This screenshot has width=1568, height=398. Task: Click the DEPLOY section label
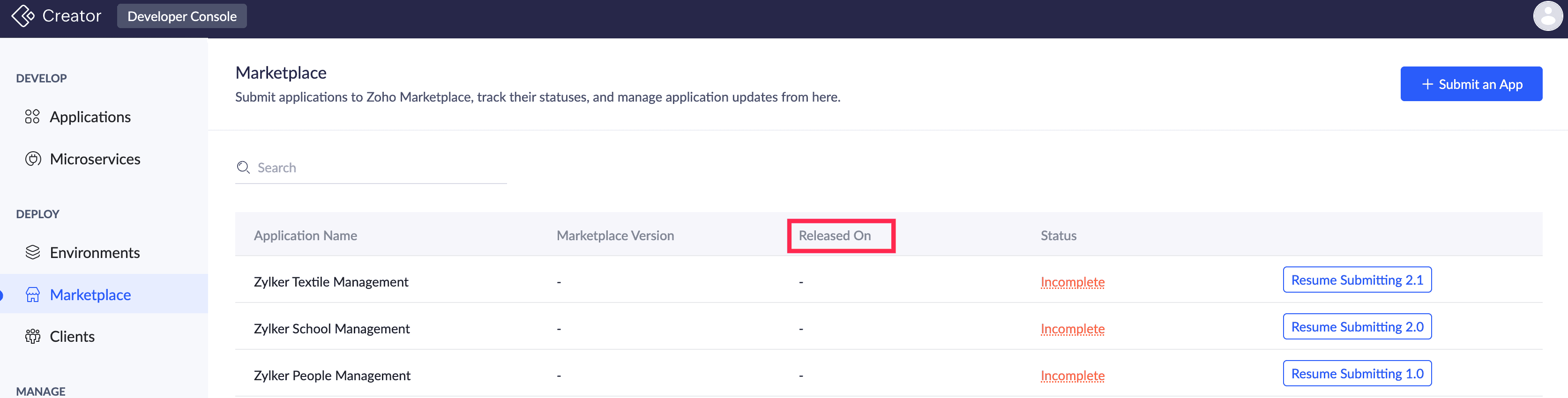click(x=38, y=214)
